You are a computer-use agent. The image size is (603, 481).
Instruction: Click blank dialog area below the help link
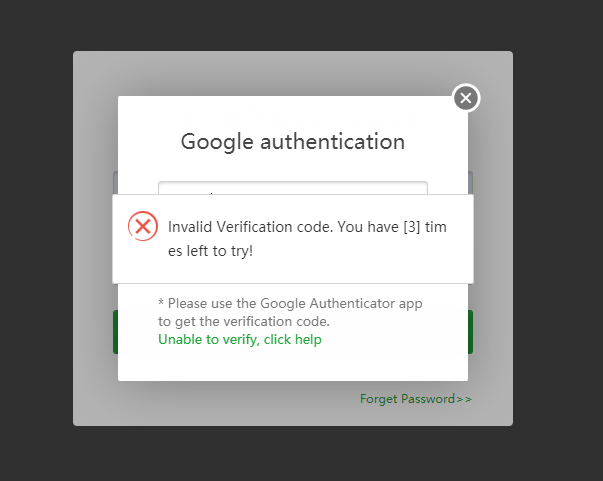pos(292,365)
